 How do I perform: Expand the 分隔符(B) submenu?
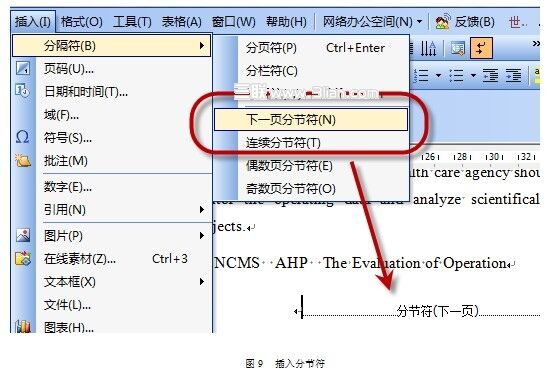(111, 46)
